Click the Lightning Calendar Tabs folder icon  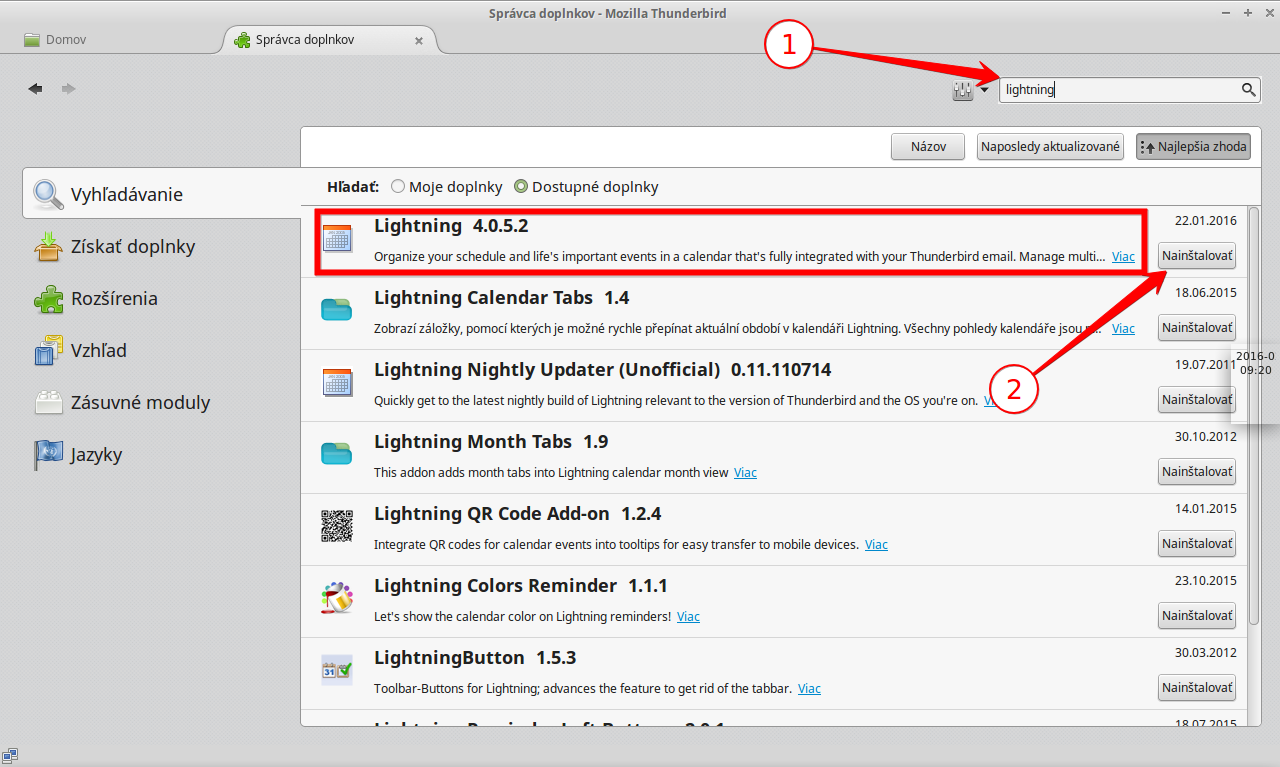coord(337,310)
